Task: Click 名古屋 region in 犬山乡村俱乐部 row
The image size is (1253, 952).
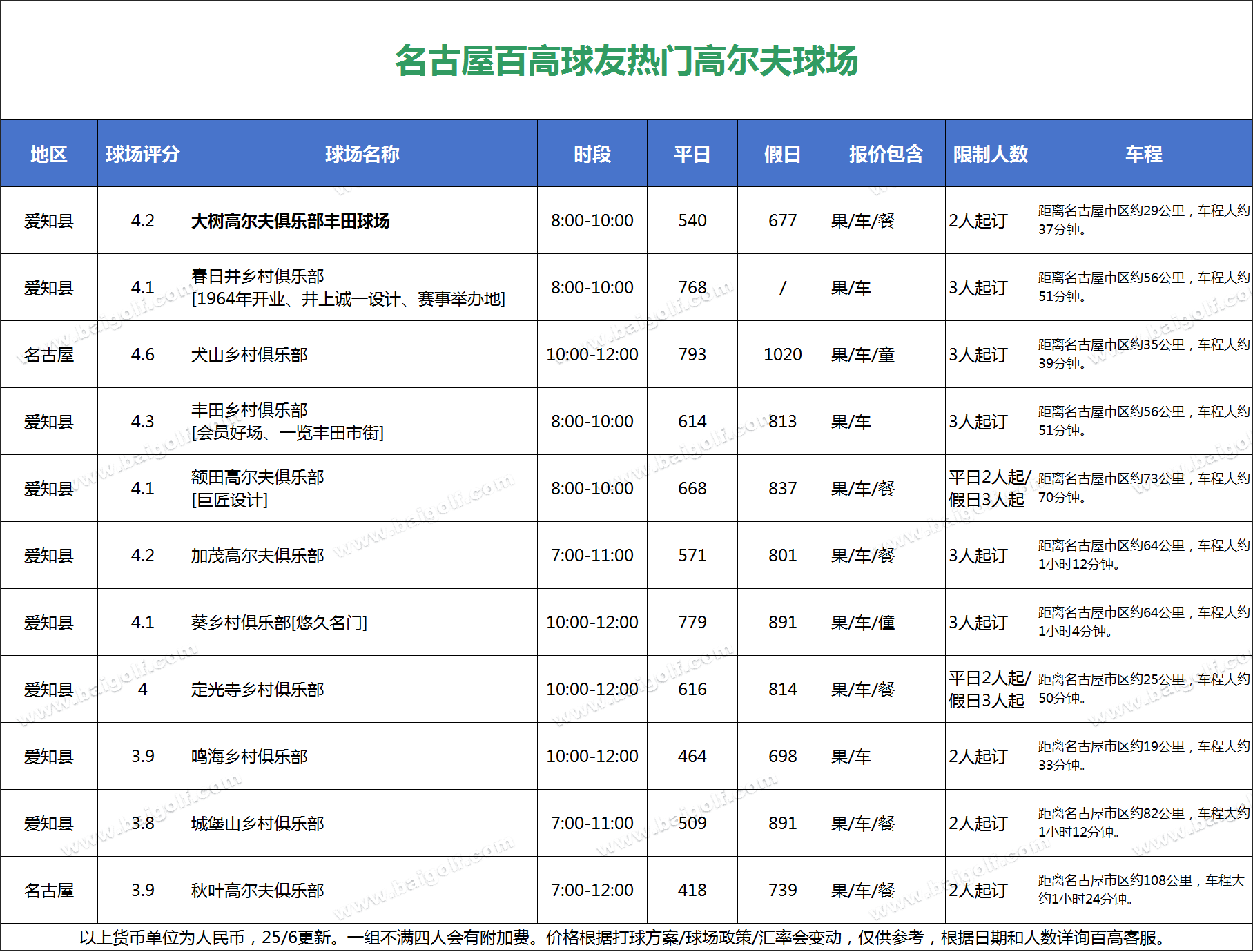Action: coord(49,355)
